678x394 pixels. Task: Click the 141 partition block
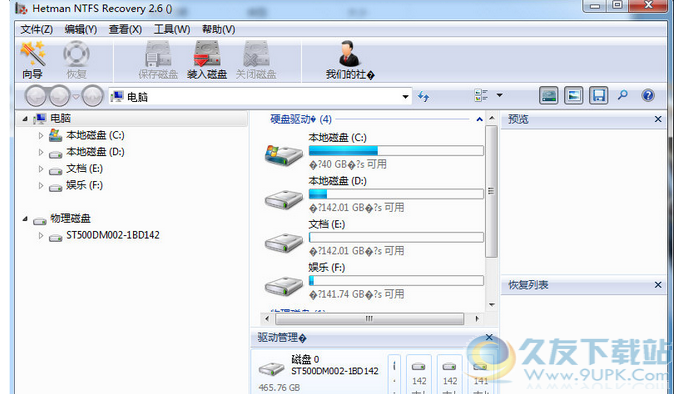click(481, 374)
